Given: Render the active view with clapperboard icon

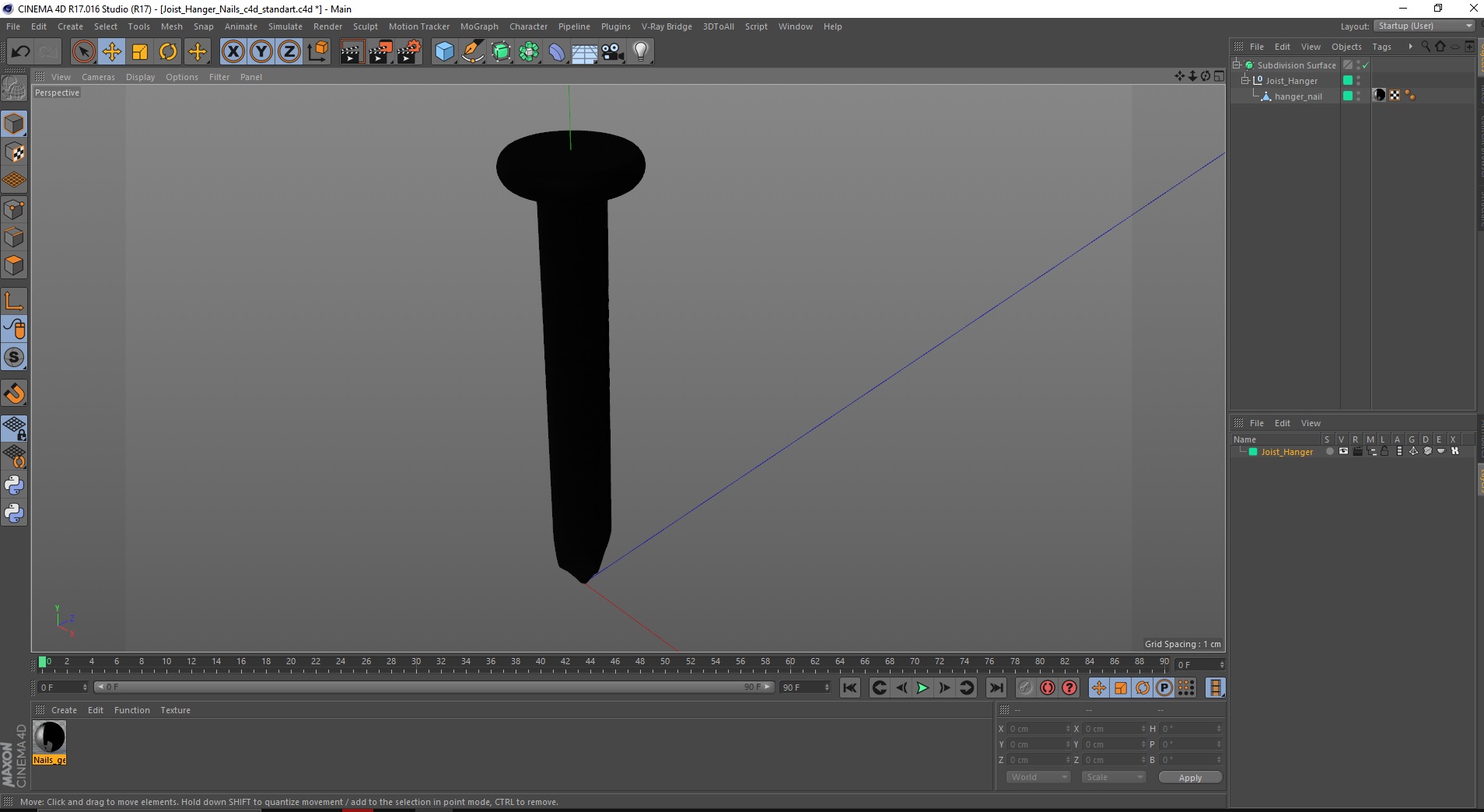Looking at the screenshot, I should [352, 52].
